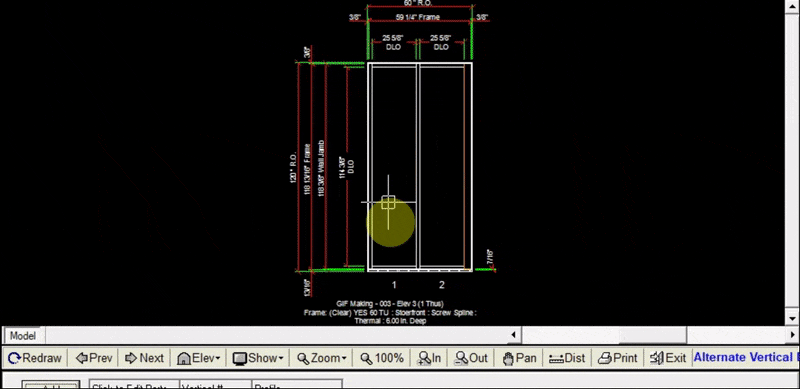The image size is (800, 389).
Task: Select the Dist measuring tool
Action: (567, 358)
